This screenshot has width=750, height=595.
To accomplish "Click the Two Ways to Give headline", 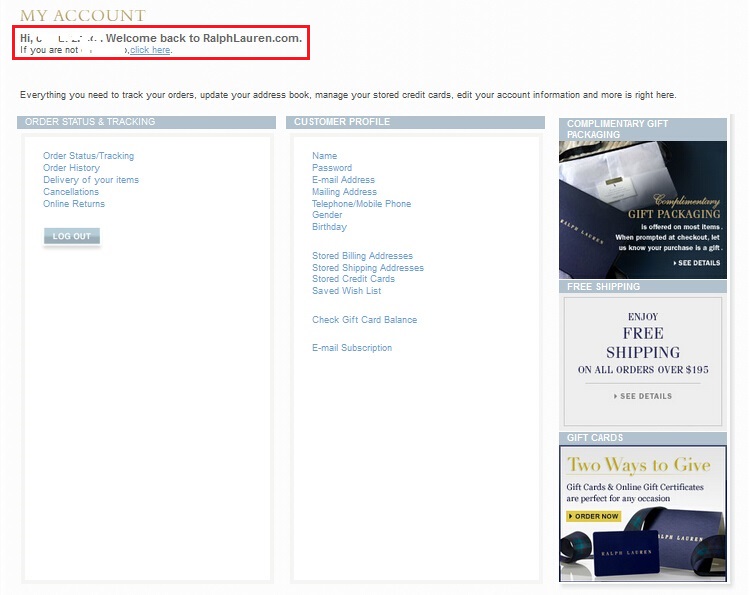I will point(639,465).
